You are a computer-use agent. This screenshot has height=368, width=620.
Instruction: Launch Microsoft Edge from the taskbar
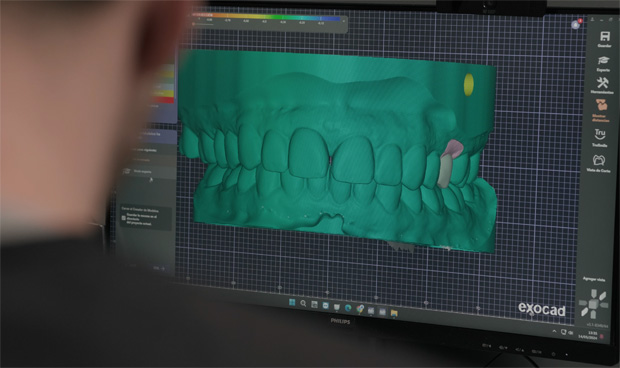point(348,308)
